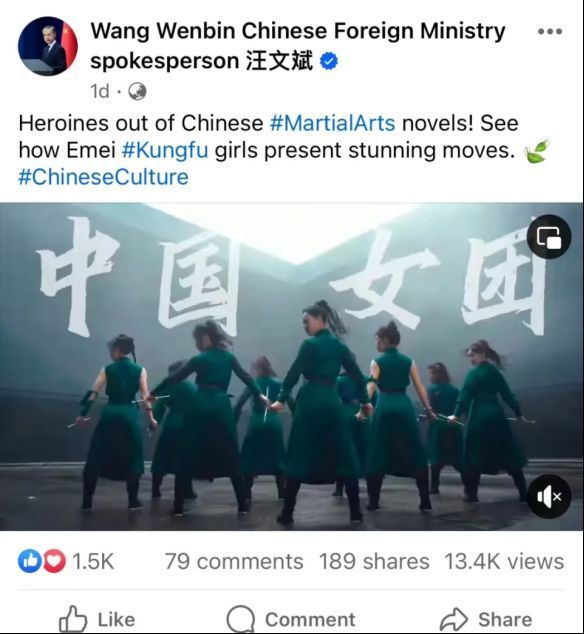Click Wang Wenbin's profile picture

click(48, 46)
